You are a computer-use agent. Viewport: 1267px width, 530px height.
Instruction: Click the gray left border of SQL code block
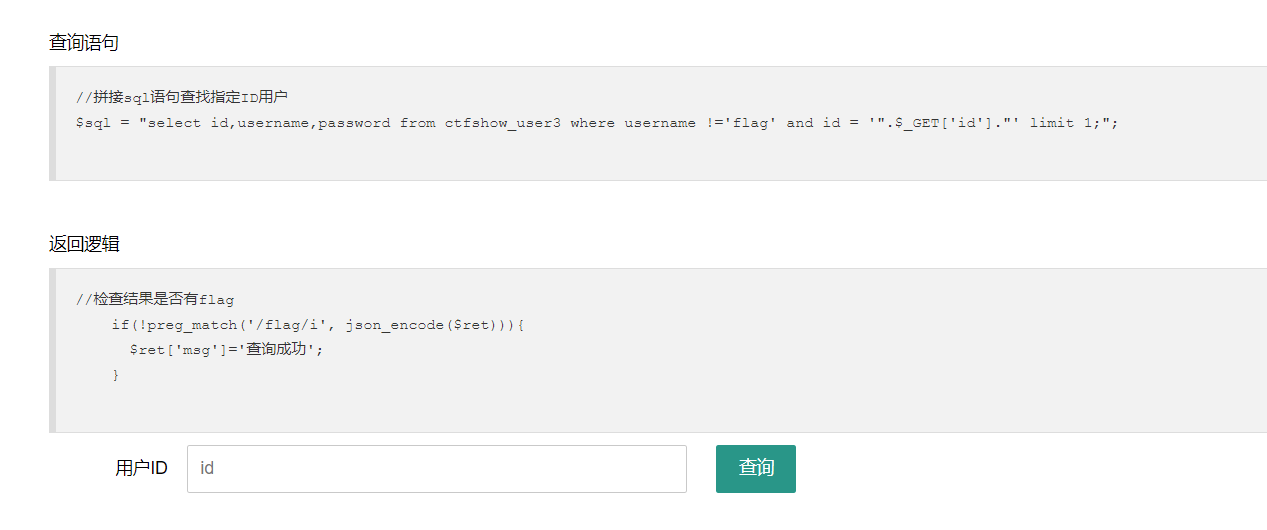coord(52,123)
